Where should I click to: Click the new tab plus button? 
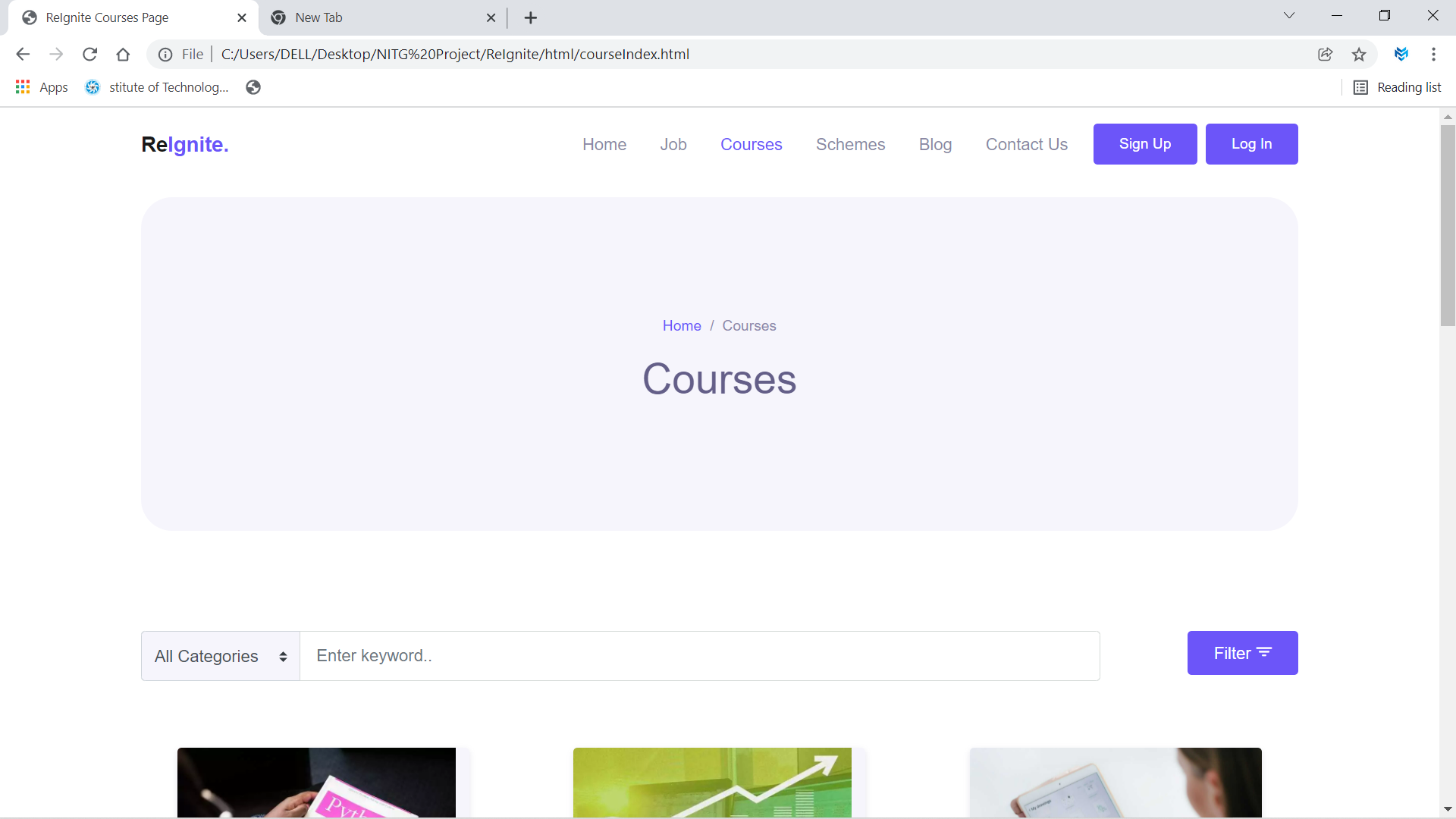(x=531, y=17)
